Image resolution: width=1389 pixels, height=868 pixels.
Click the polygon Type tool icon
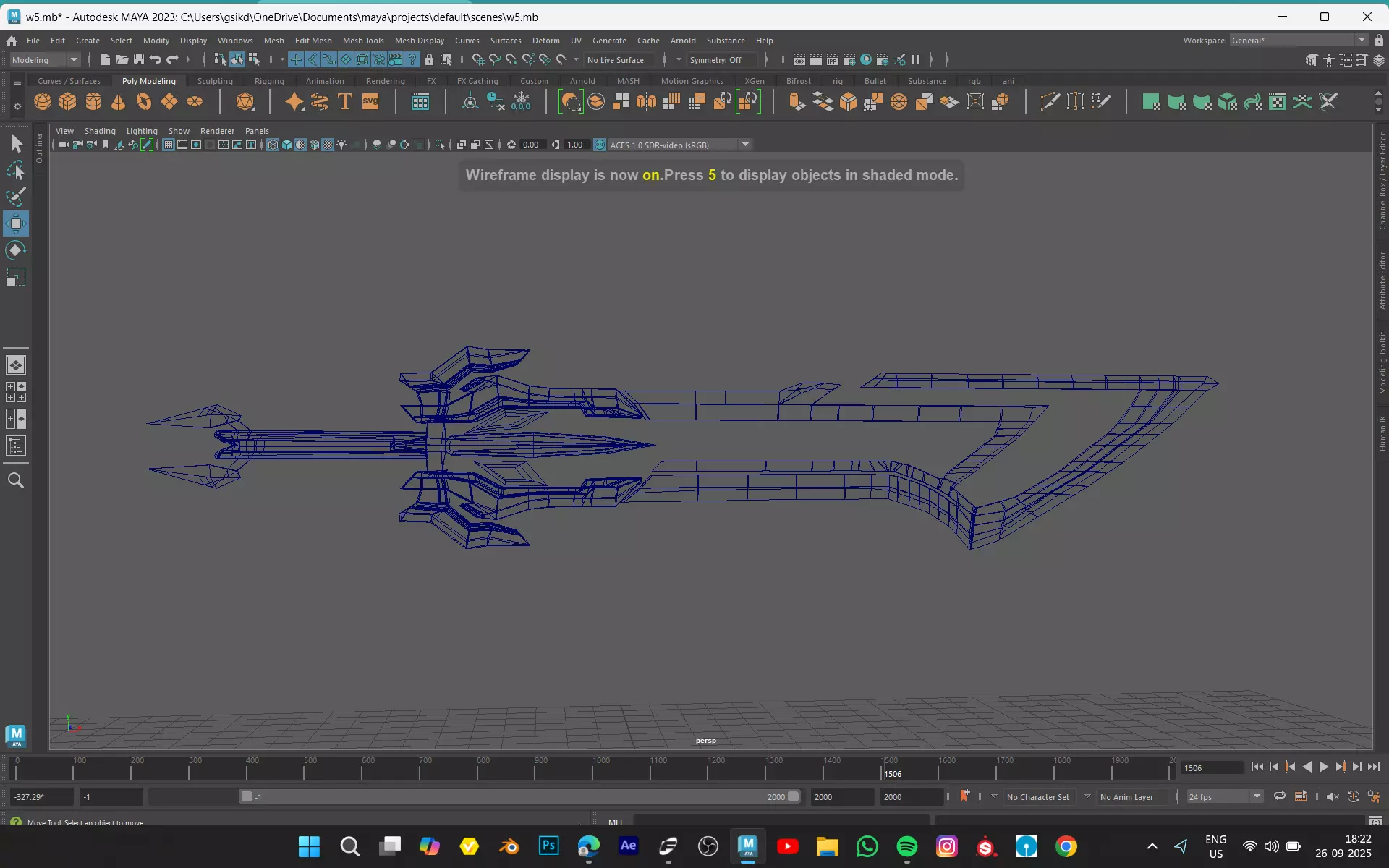[345, 102]
